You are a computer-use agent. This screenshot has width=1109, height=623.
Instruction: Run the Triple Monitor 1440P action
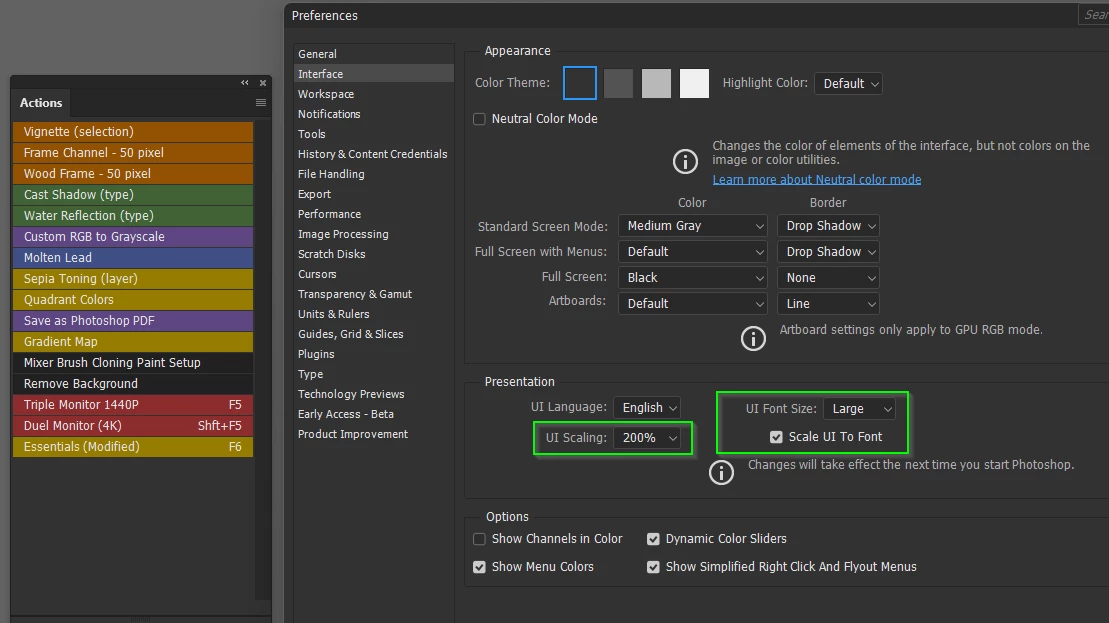[x=133, y=404]
